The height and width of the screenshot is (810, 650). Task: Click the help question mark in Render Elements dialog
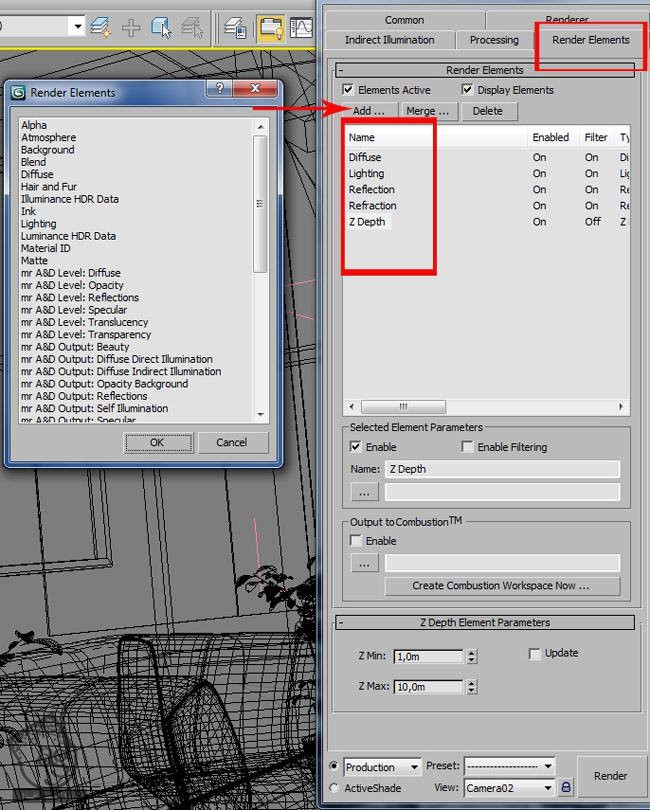pyautogui.click(x=219, y=90)
